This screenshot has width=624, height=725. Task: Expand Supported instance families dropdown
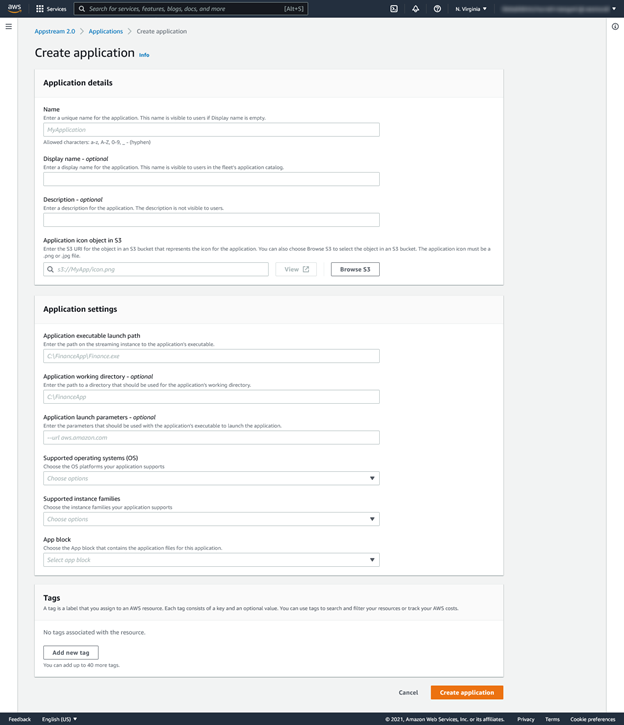(211, 519)
